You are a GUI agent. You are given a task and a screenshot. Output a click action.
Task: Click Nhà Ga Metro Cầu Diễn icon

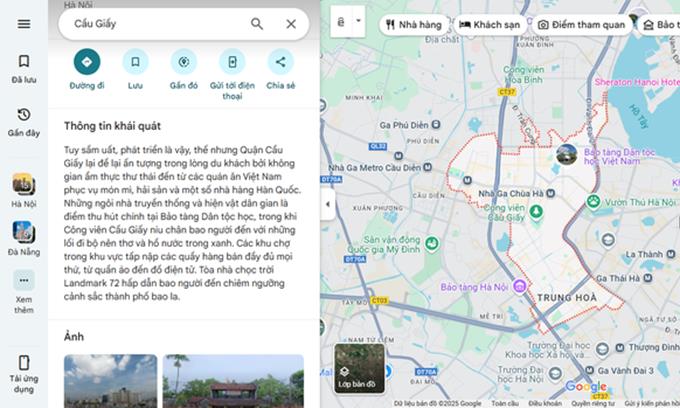tap(427, 167)
